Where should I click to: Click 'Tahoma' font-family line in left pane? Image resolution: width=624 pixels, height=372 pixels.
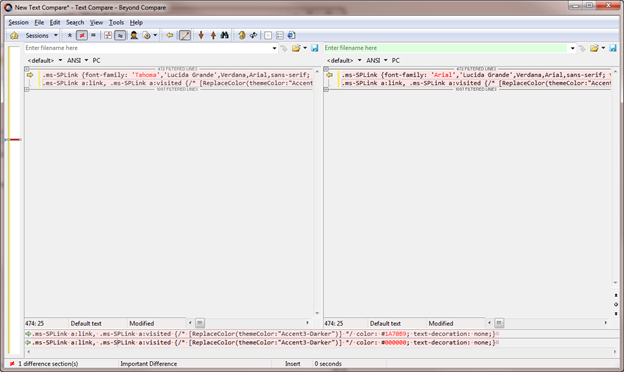[x=177, y=75]
